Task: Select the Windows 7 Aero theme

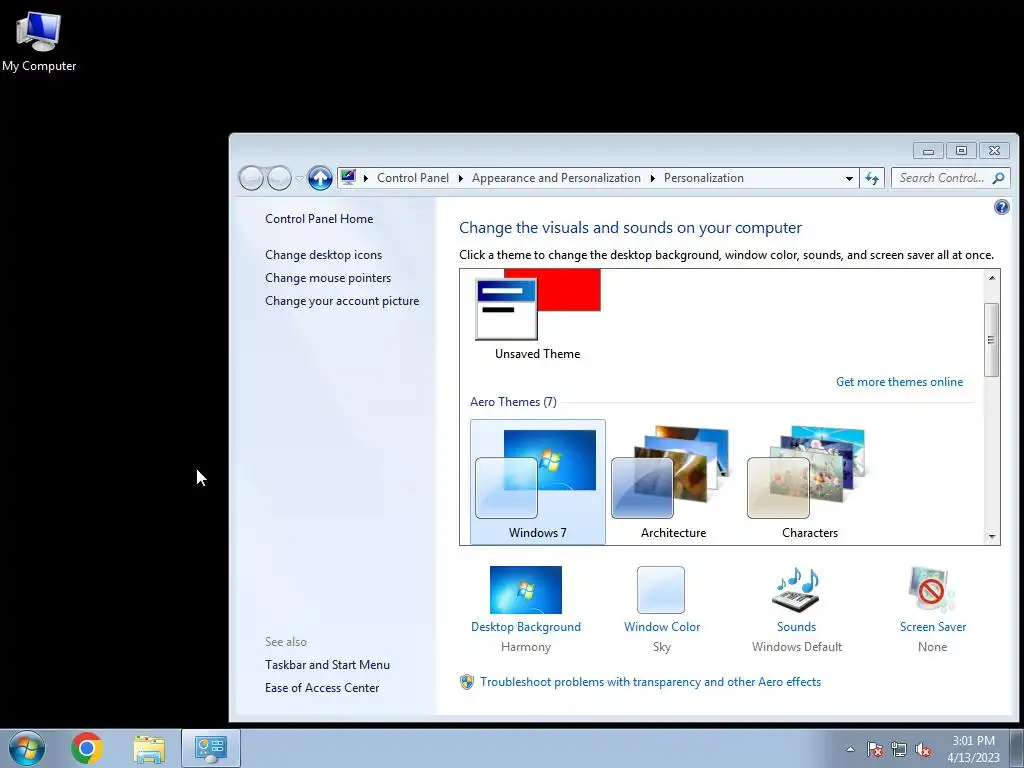Action: [x=537, y=482]
